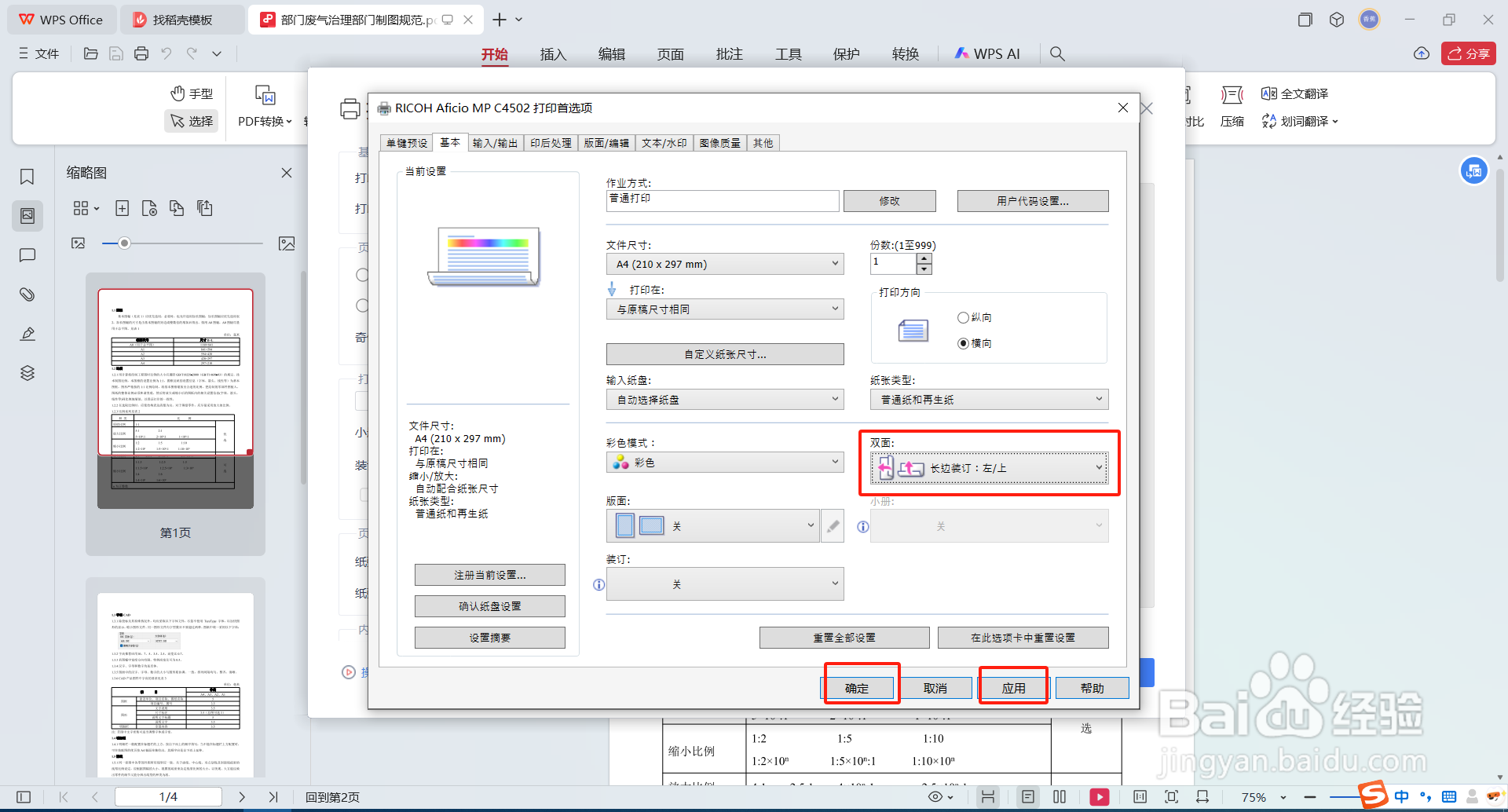Click the Undo arrow icon
Screen dimensions: 1508x812
tap(167, 53)
